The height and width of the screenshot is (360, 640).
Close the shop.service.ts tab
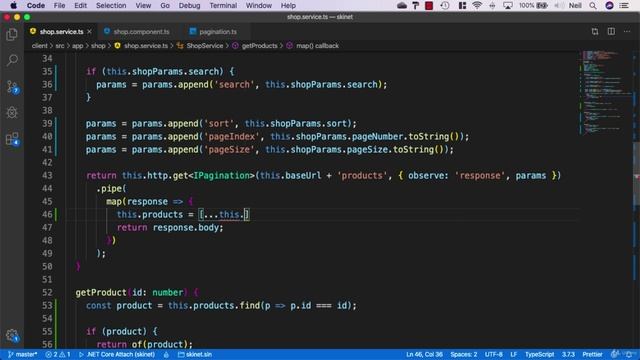click(89, 31)
